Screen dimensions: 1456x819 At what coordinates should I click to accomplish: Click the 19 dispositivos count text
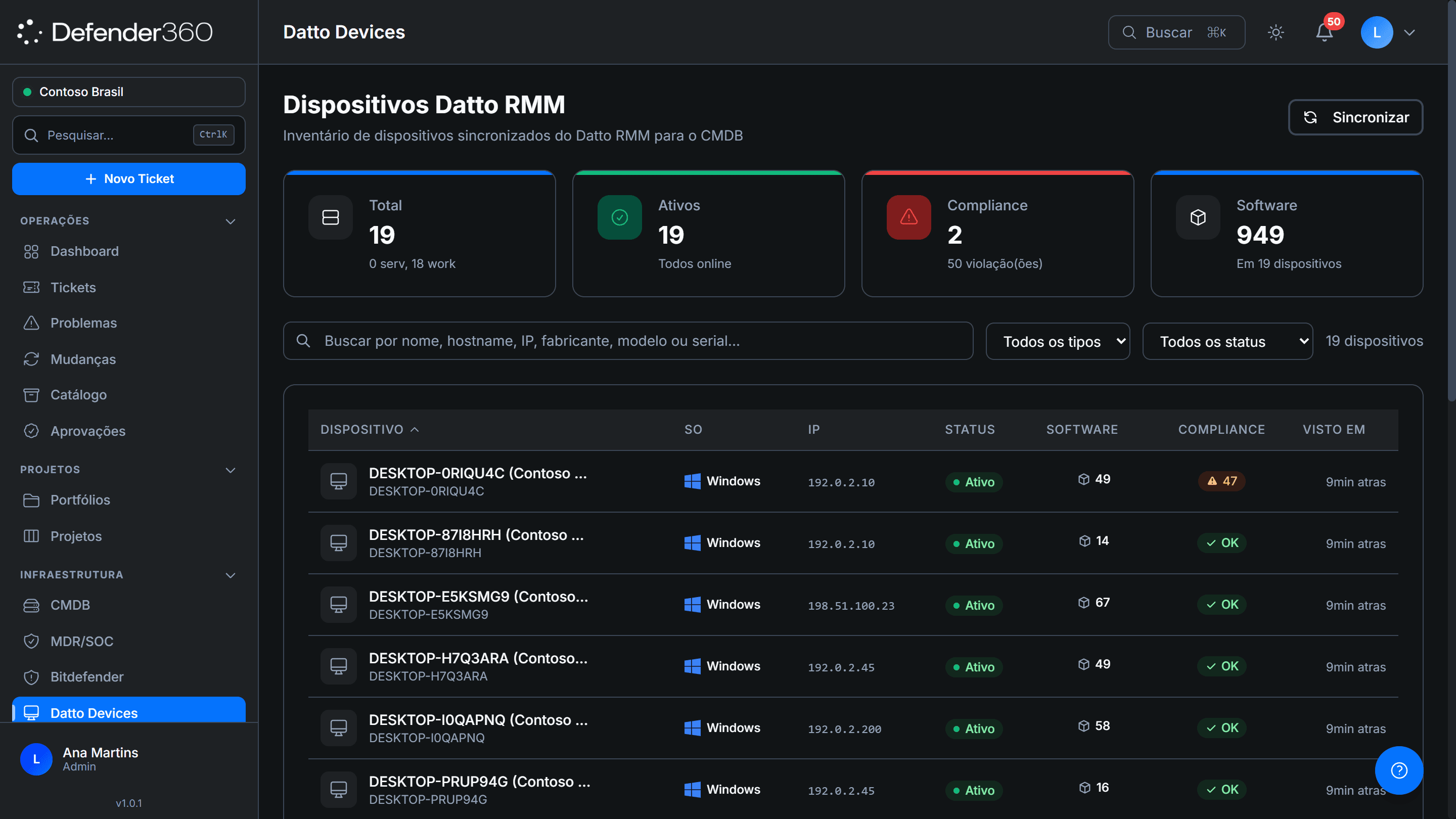1374,341
